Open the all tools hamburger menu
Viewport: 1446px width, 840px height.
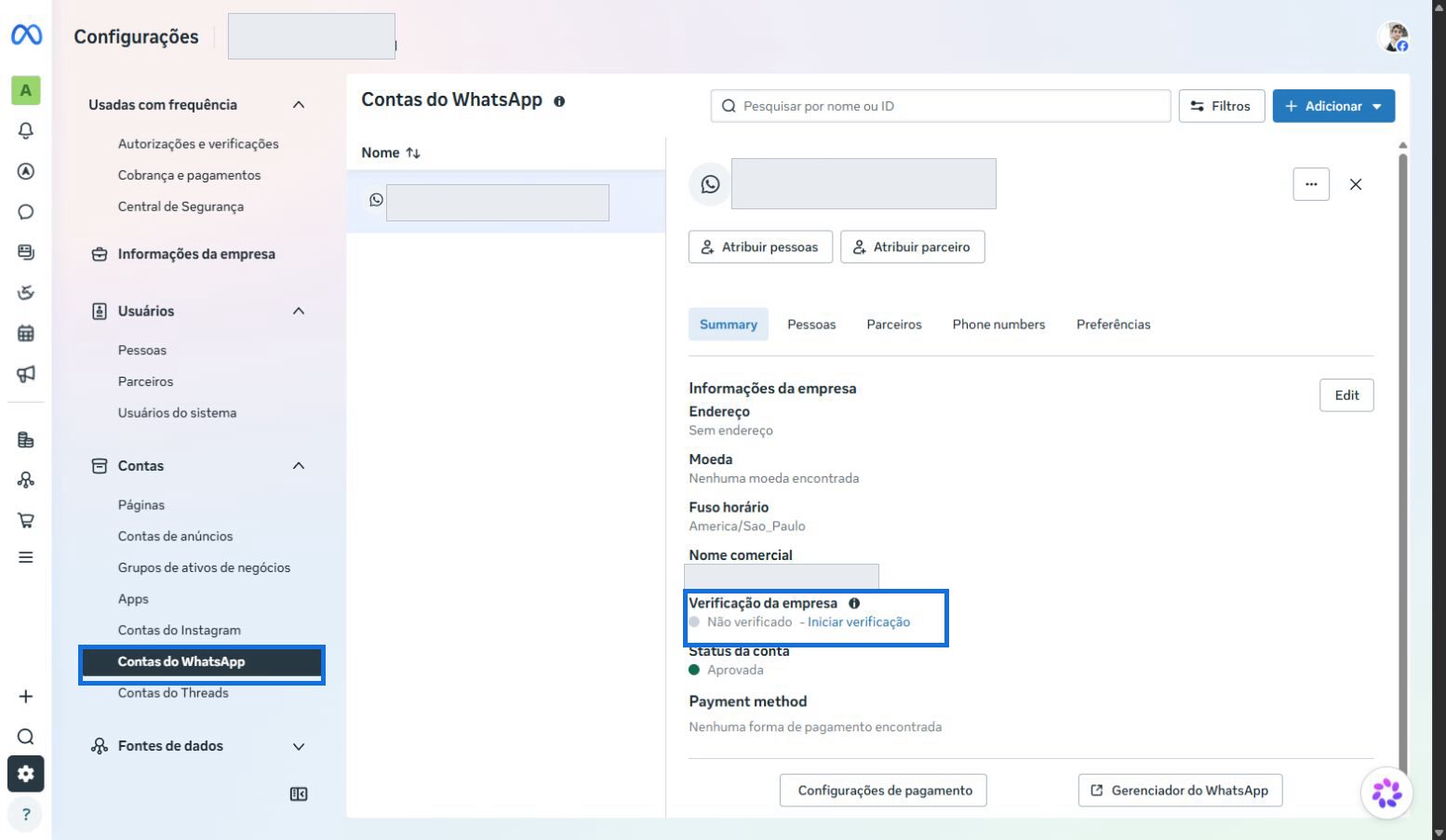[26, 557]
